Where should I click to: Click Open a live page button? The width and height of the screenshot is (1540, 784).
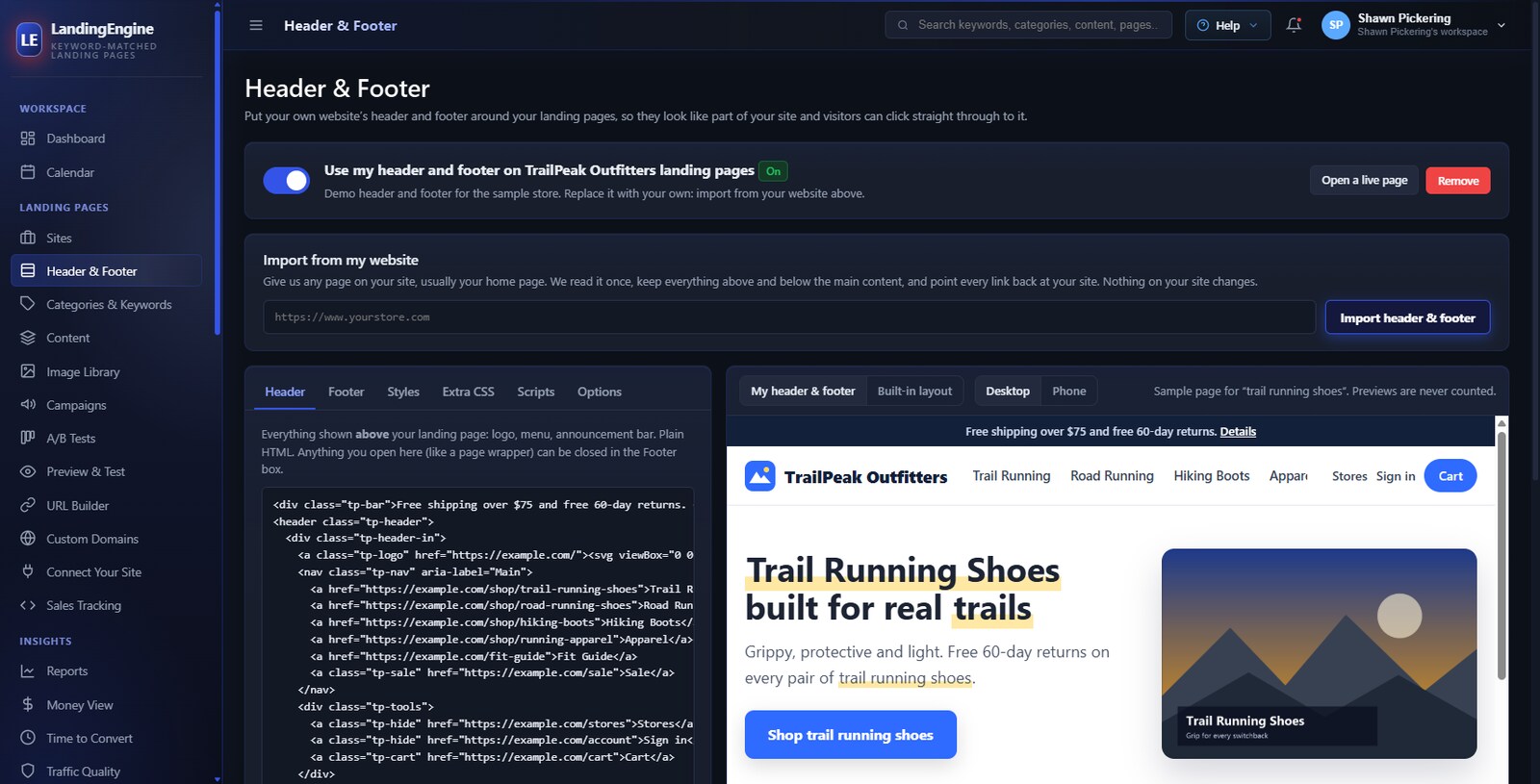[x=1364, y=181]
